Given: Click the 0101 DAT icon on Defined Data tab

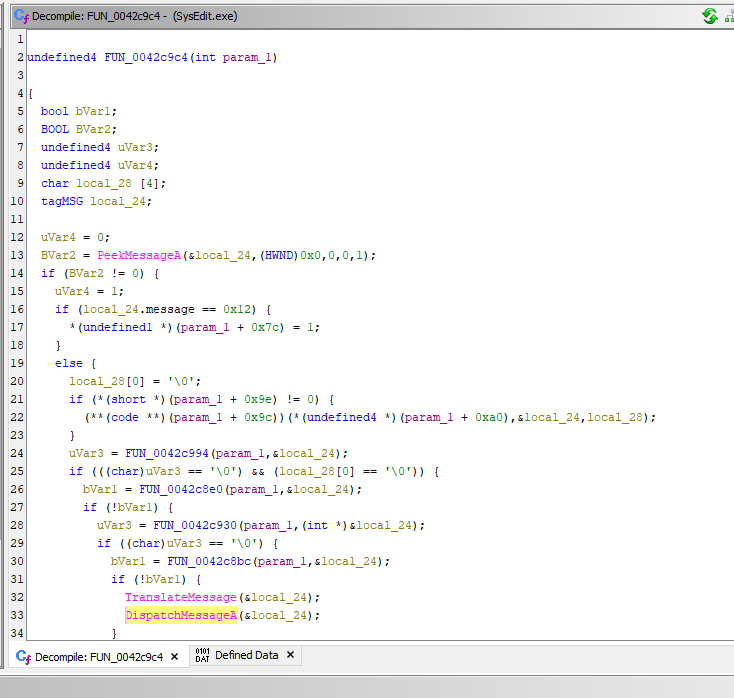Looking at the screenshot, I should 201,656.
